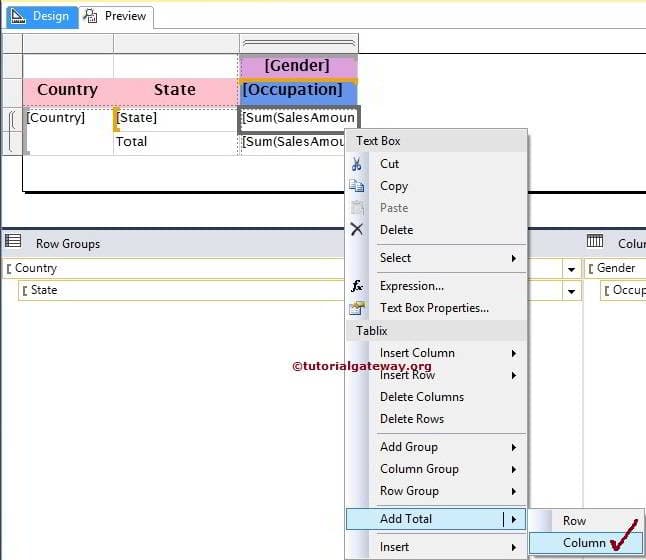The width and height of the screenshot is (646, 560).
Task: Expand the Add Group submenu arrow
Action: [514, 447]
